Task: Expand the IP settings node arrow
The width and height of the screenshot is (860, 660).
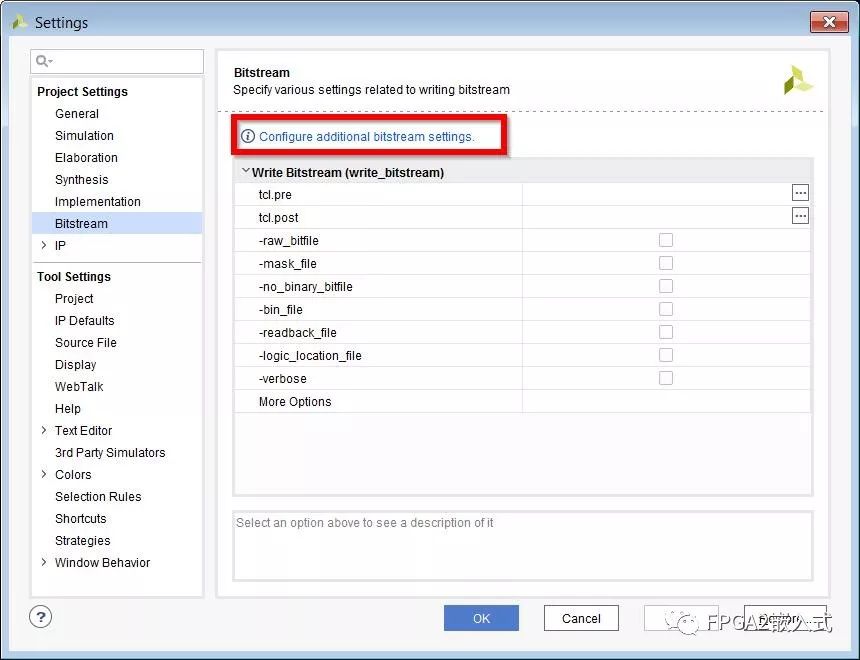Action: tap(44, 245)
